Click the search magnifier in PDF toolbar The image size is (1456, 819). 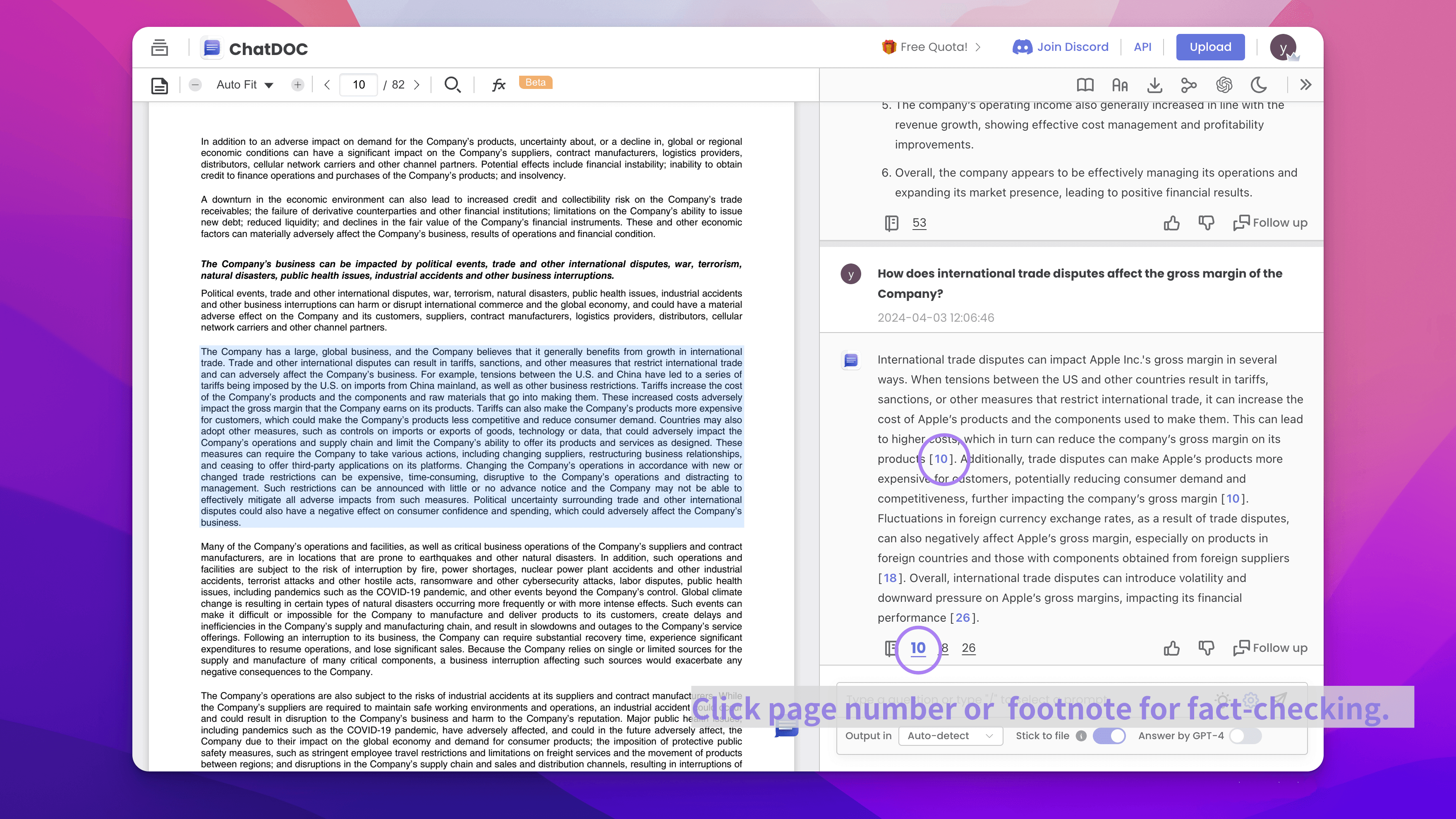coord(452,85)
